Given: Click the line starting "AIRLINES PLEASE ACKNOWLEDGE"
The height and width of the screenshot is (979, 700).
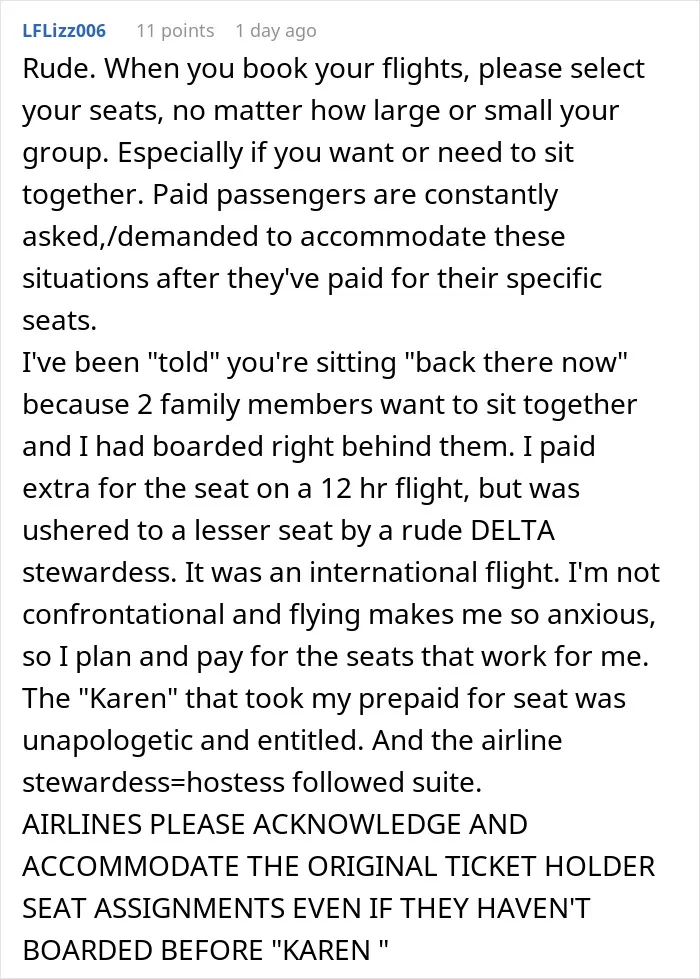Looking at the screenshot, I should (x=275, y=824).
